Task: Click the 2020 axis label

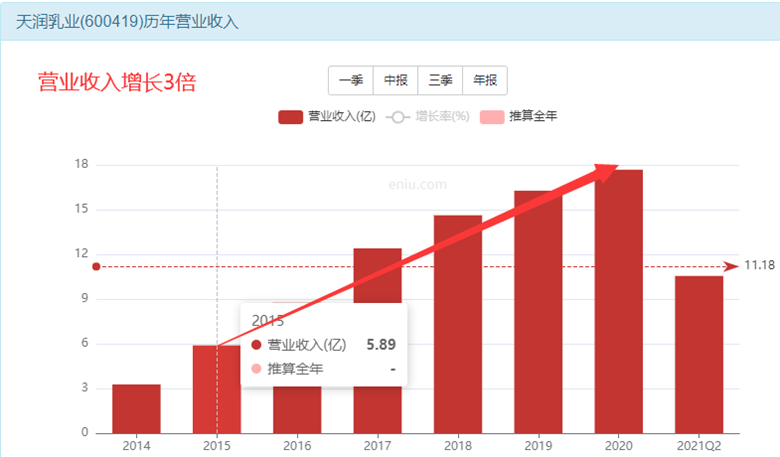Action: pyautogui.click(x=619, y=446)
